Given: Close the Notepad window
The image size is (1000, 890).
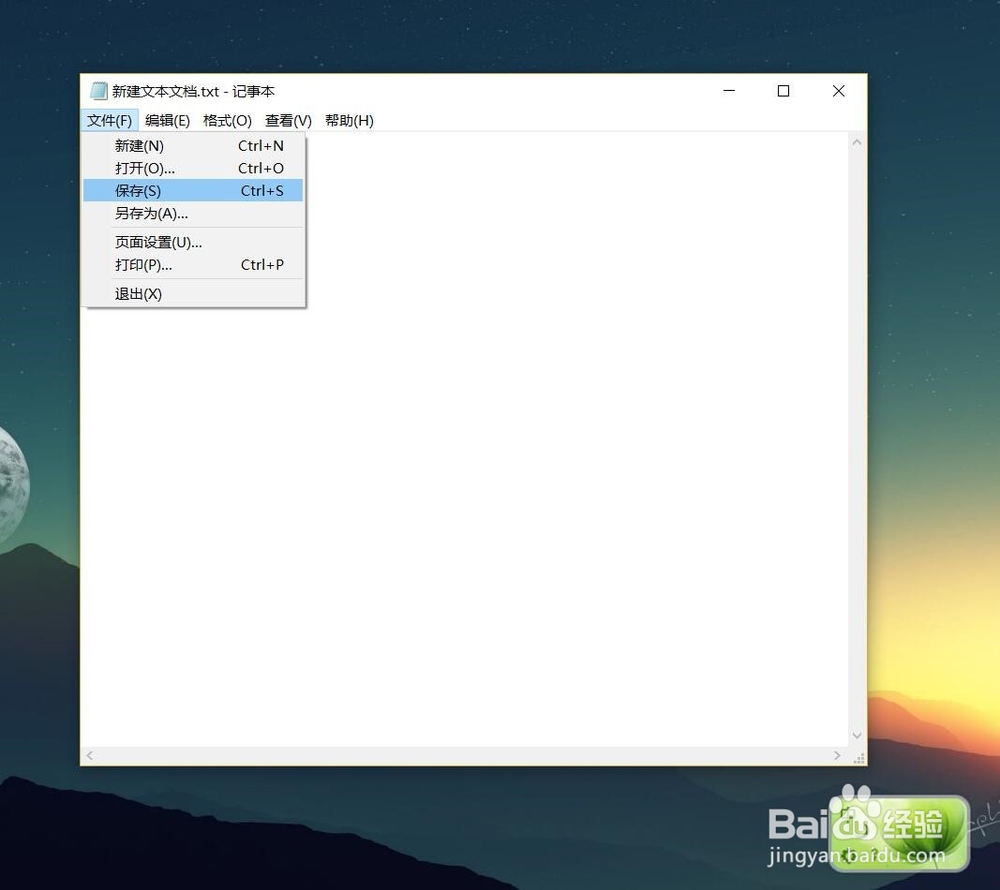Looking at the screenshot, I should click(x=839, y=91).
